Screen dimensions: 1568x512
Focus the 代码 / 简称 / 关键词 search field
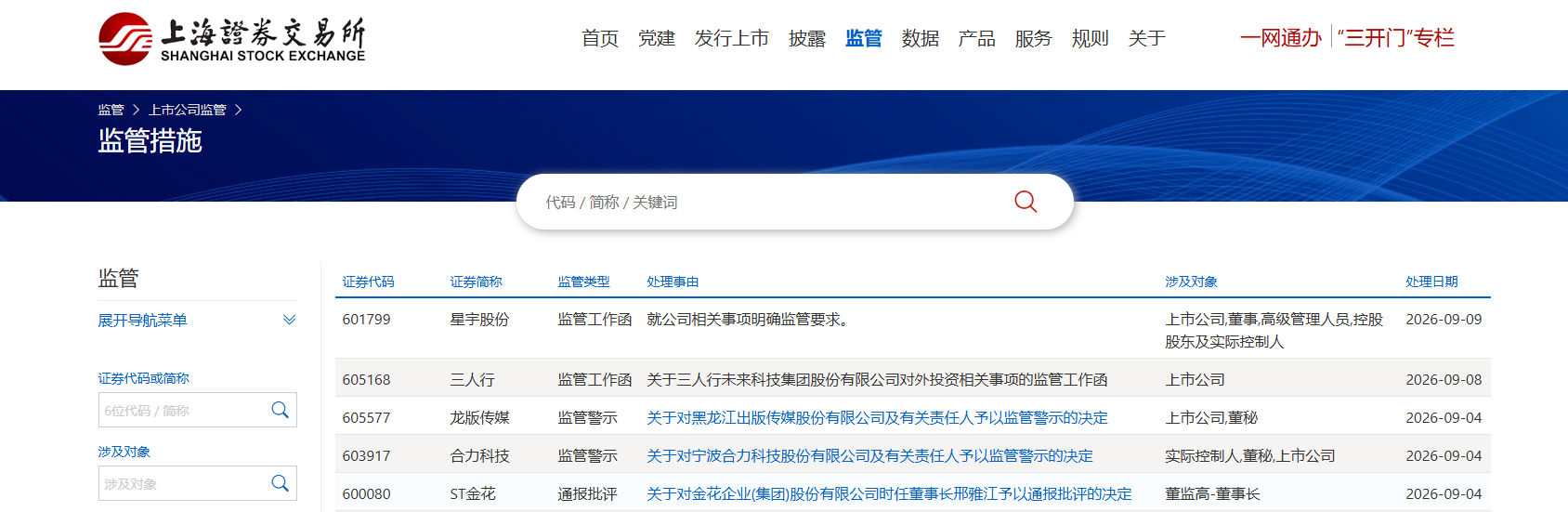(x=771, y=202)
